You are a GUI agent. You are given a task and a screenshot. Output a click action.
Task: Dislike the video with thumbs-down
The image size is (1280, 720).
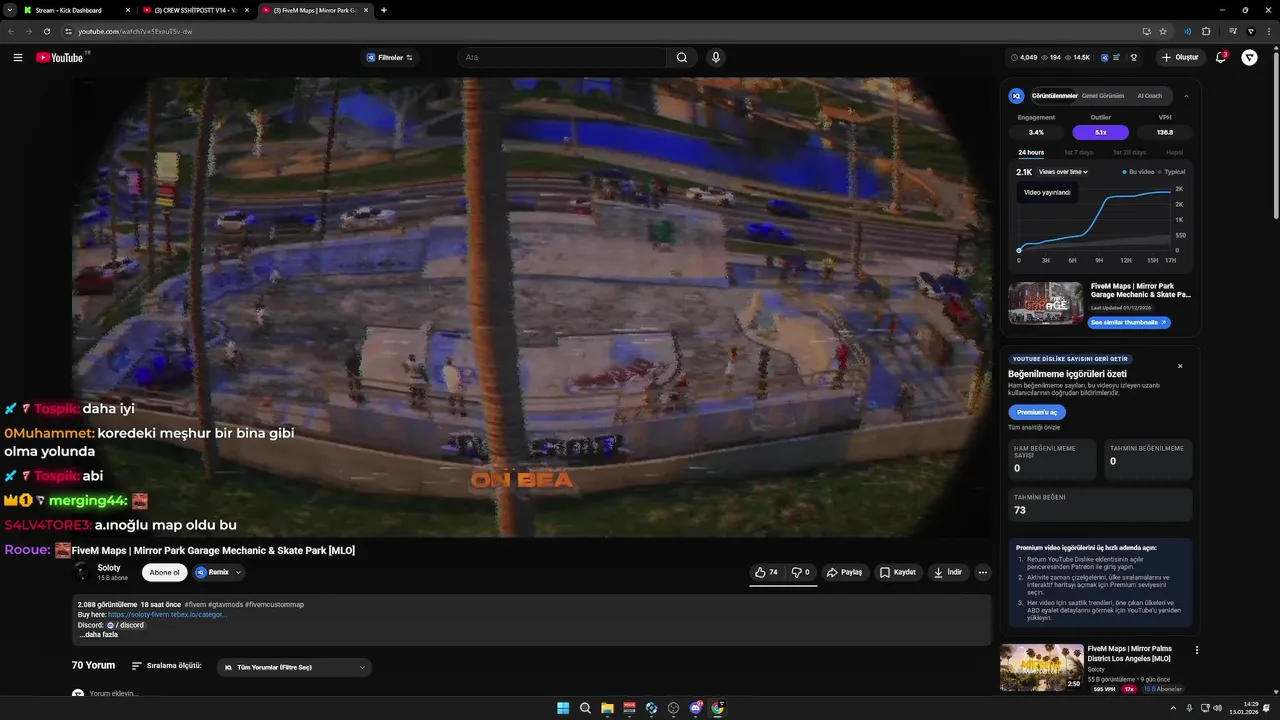(800, 573)
